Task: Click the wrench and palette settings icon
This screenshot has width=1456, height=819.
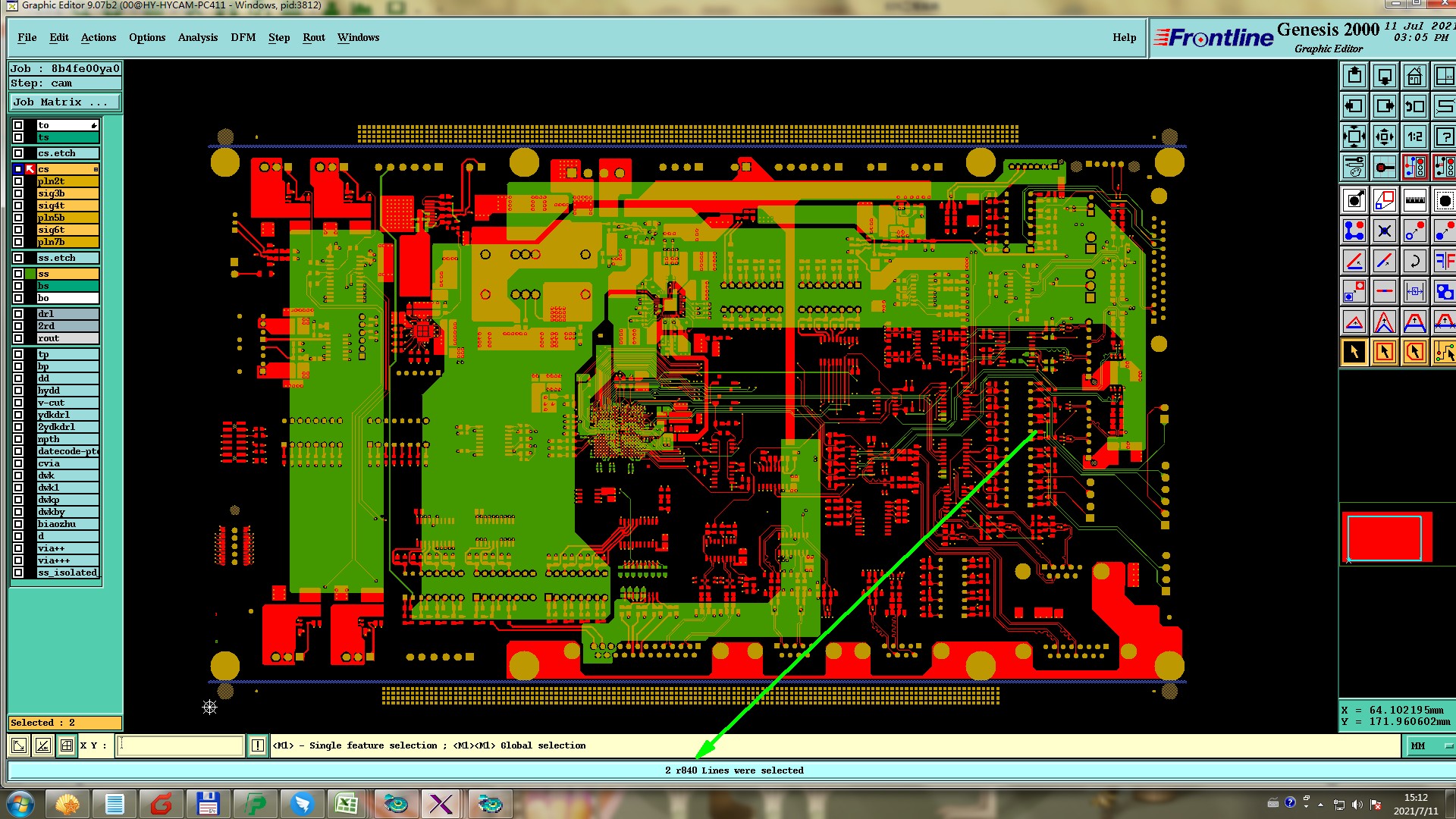Action: [1354, 167]
